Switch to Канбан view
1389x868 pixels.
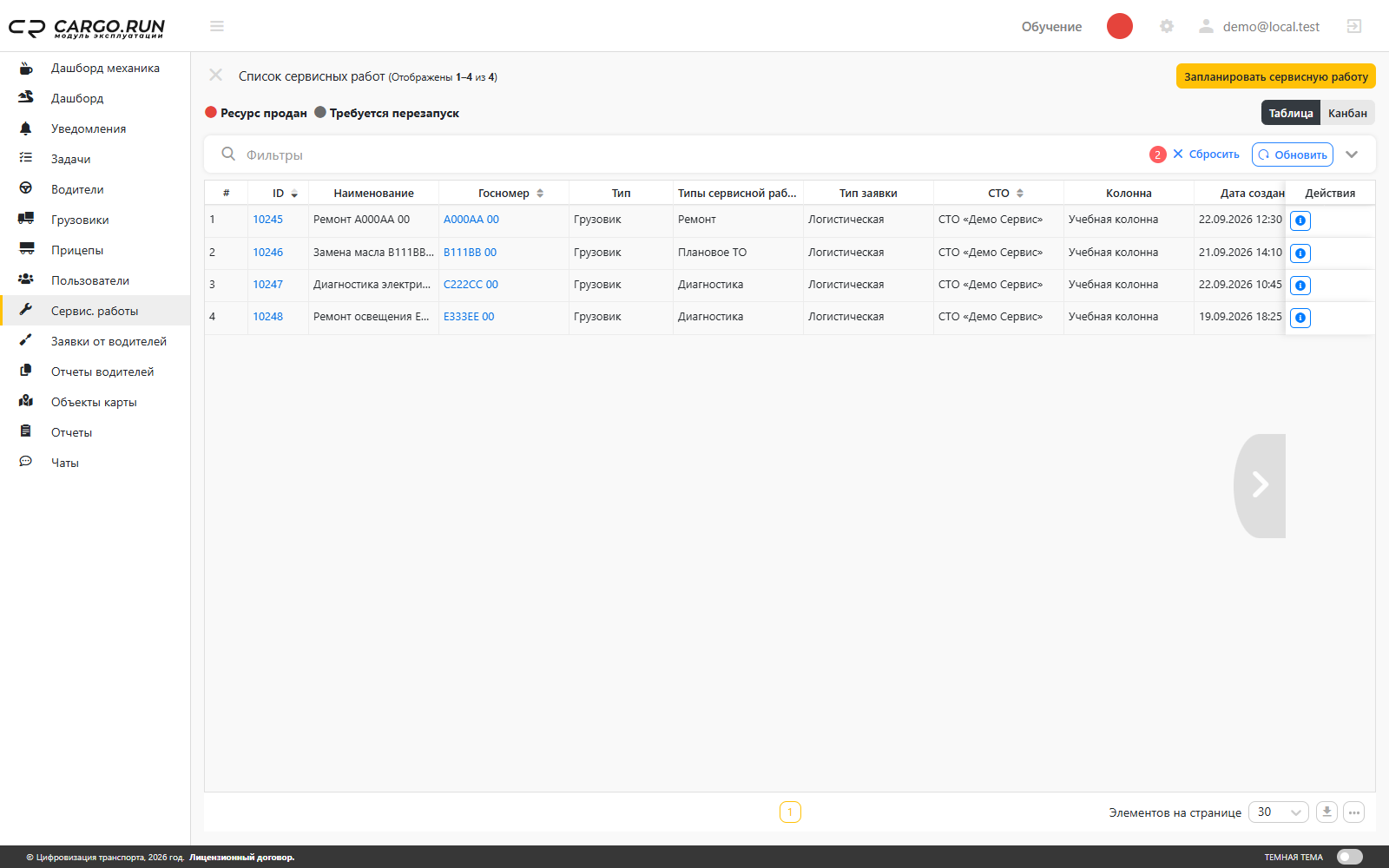(x=1347, y=113)
